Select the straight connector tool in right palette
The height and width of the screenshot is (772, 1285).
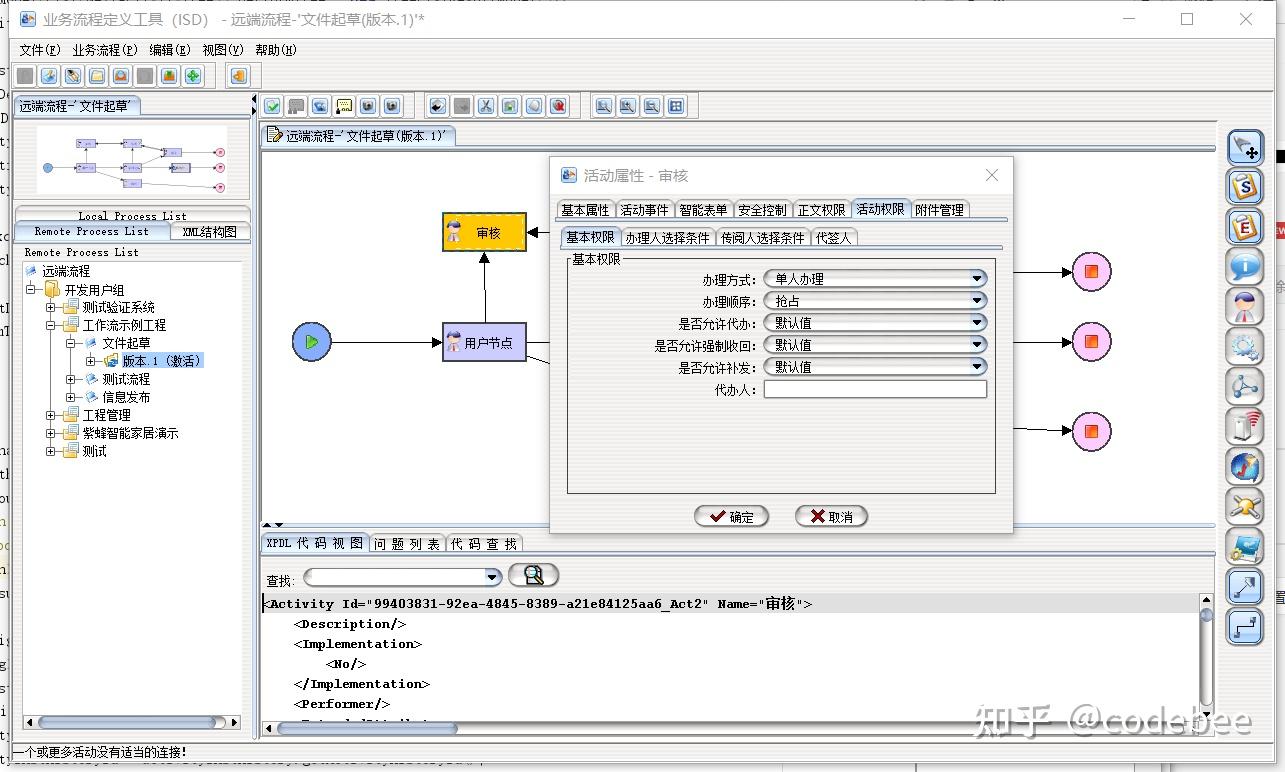click(1244, 587)
